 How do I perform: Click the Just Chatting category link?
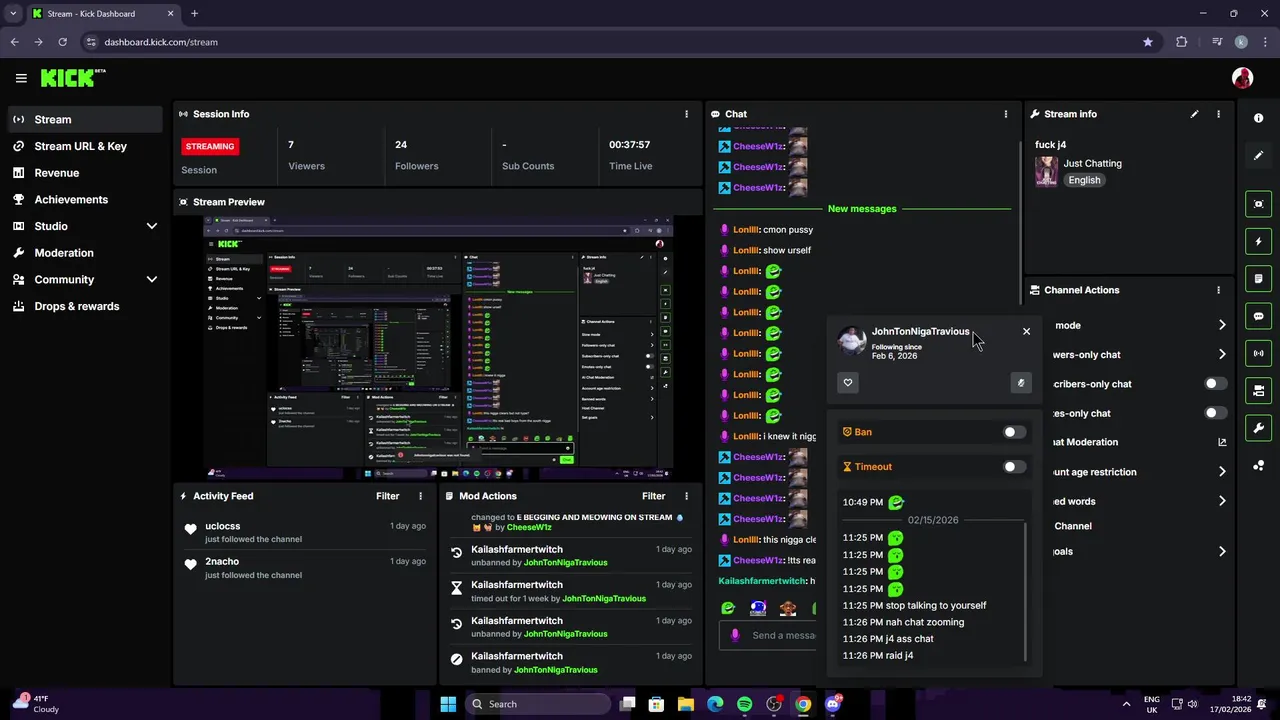(x=1092, y=163)
